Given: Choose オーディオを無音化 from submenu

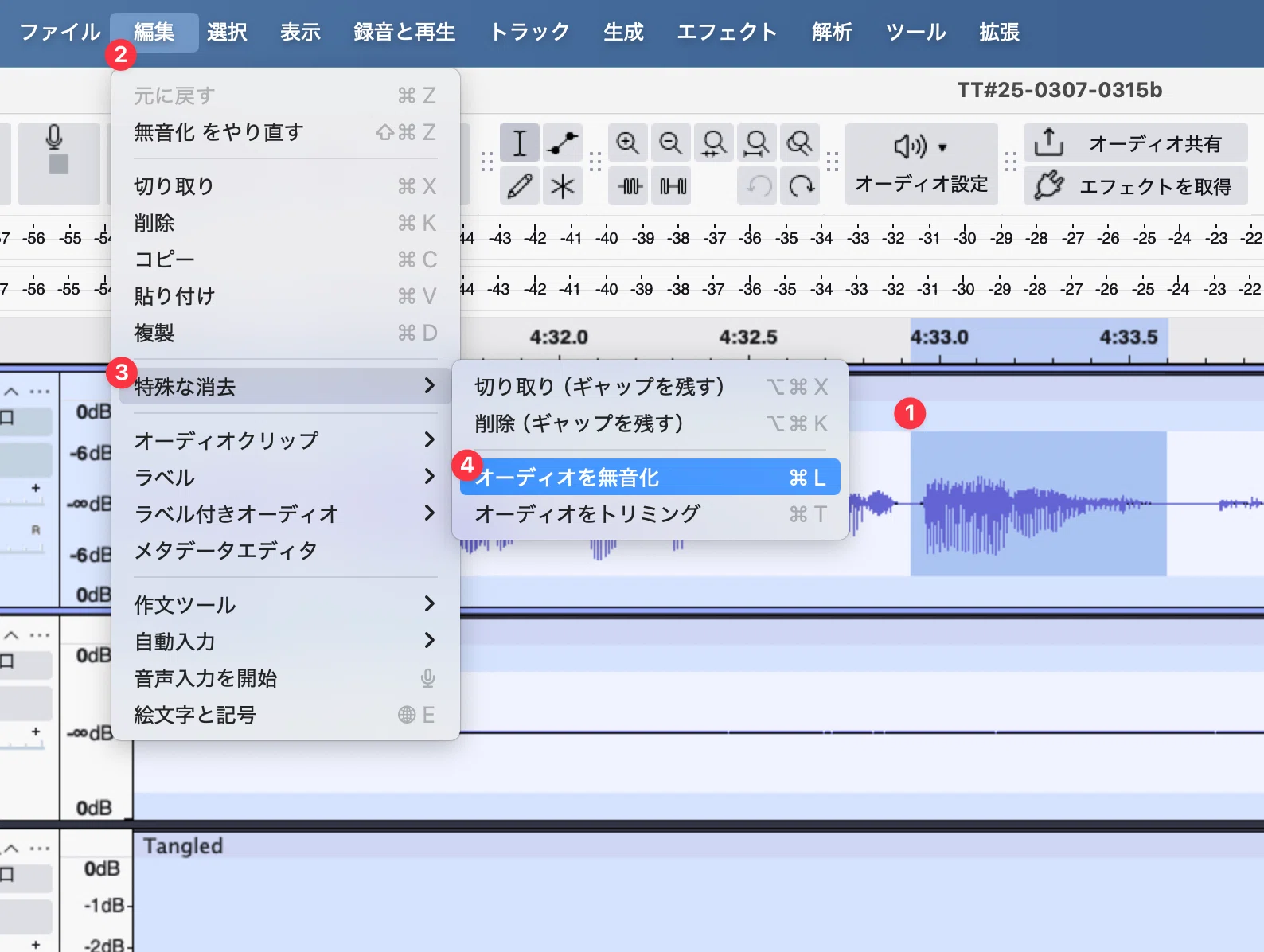Looking at the screenshot, I should pyautogui.click(x=650, y=477).
